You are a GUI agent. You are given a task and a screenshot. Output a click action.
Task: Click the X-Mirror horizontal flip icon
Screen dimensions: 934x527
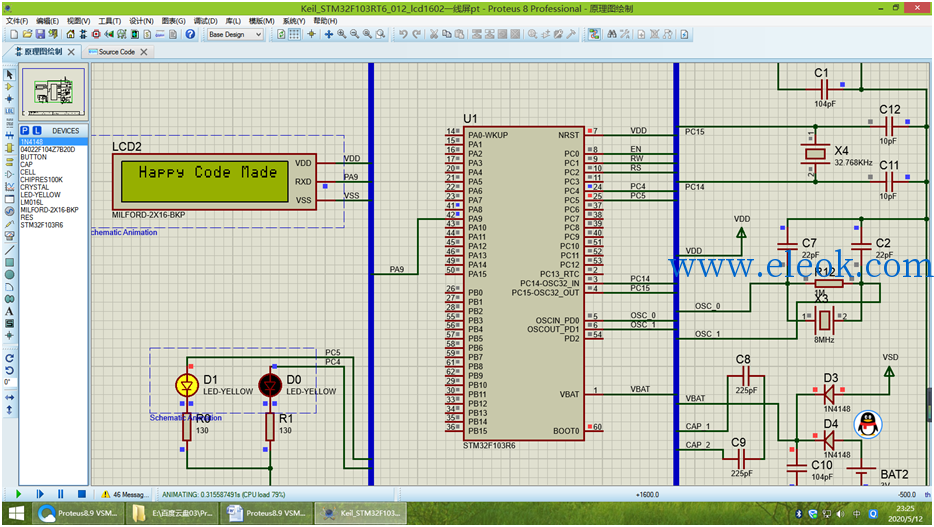(10, 397)
